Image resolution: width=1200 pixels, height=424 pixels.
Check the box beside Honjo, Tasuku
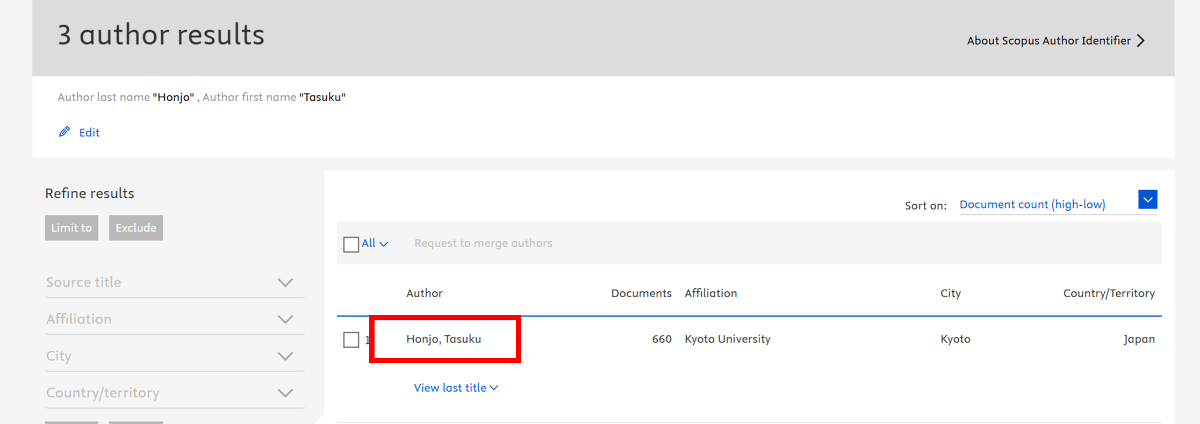point(351,340)
